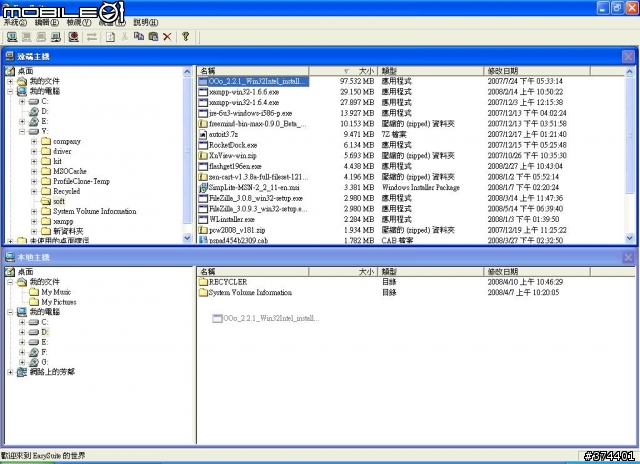Select jre-6u3-windows-i586-p.exe file name
This screenshot has width=640, height=464.
tap(250, 113)
